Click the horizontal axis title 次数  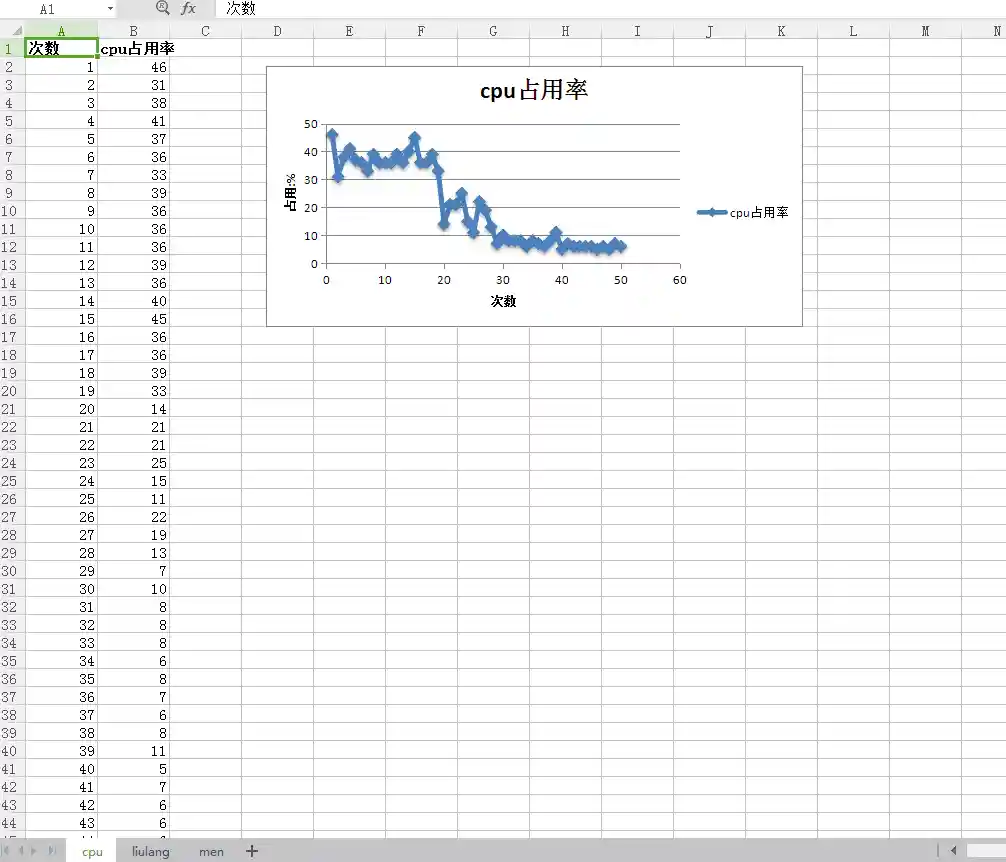pyautogui.click(x=503, y=301)
